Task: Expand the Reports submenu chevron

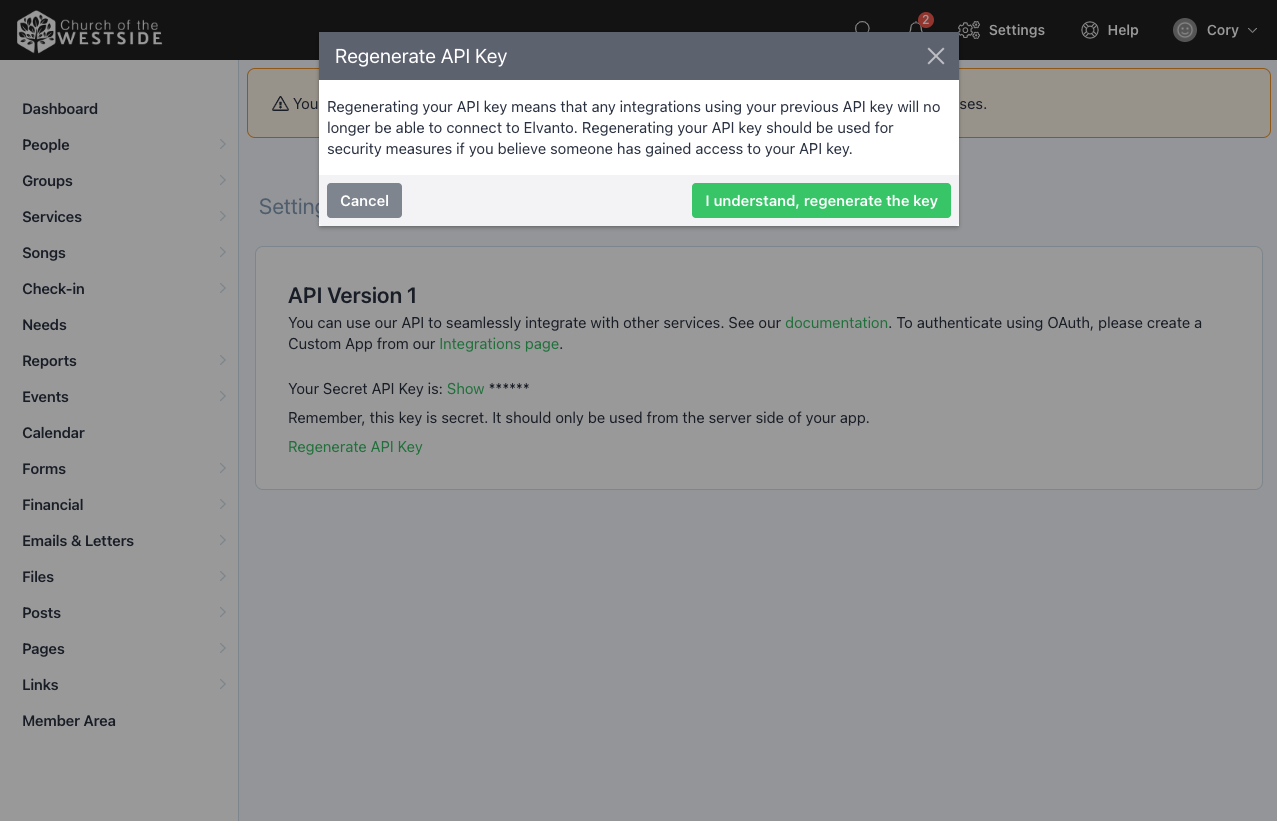Action: tap(222, 361)
